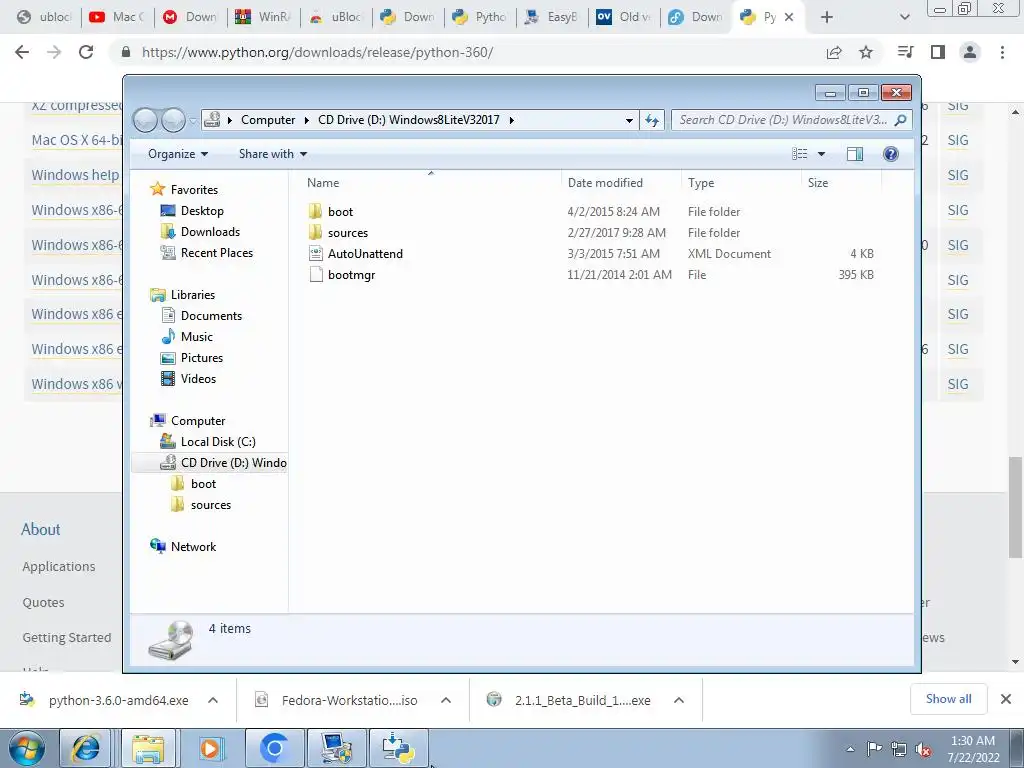Switch to the Old v tab
The image size is (1024, 768).
click(624, 17)
